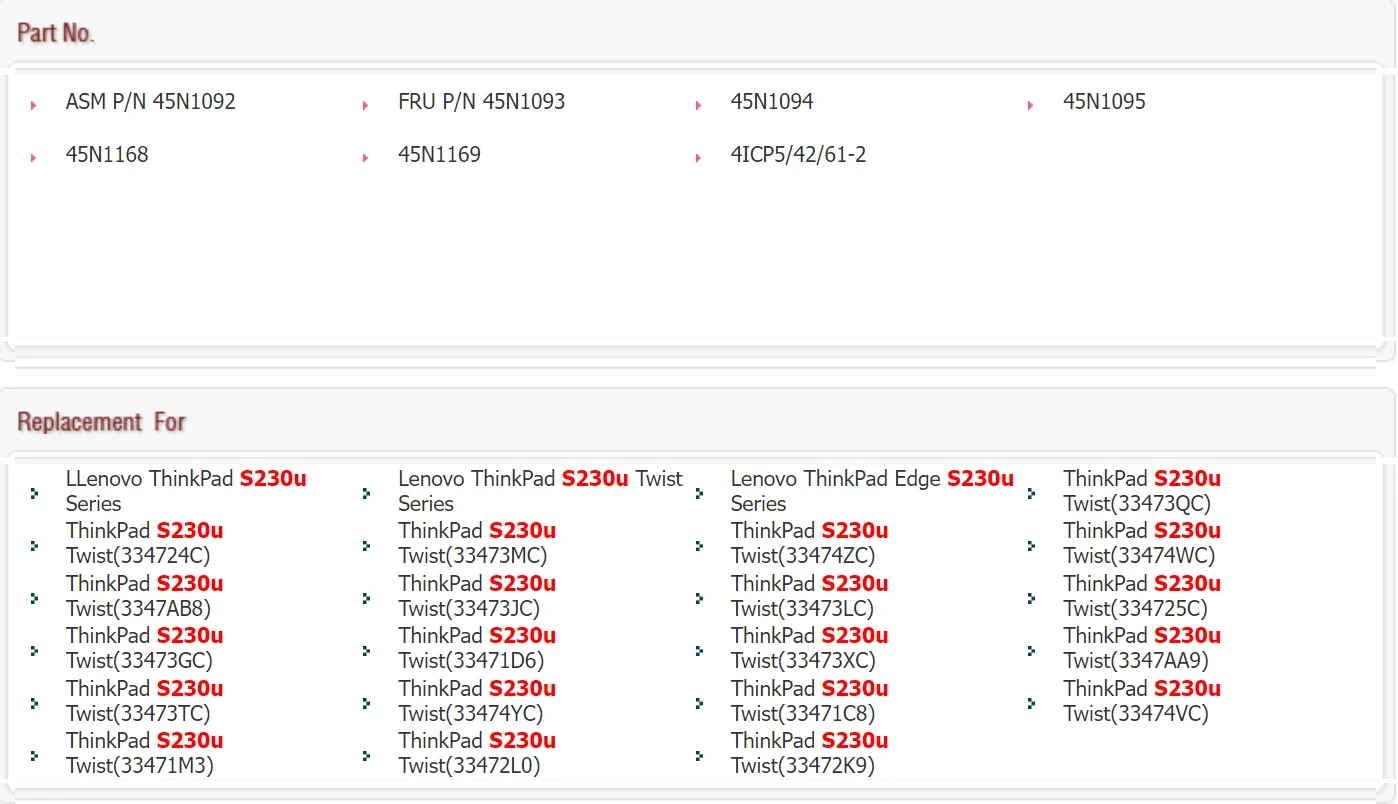The image size is (1398, 804).
Task: Select model Twist(33472K9) in the list
Action: (x=810, y=753)
